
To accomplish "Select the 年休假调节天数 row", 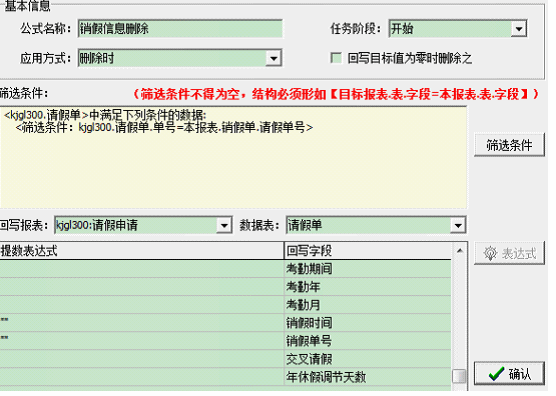I will pos(226,377).
